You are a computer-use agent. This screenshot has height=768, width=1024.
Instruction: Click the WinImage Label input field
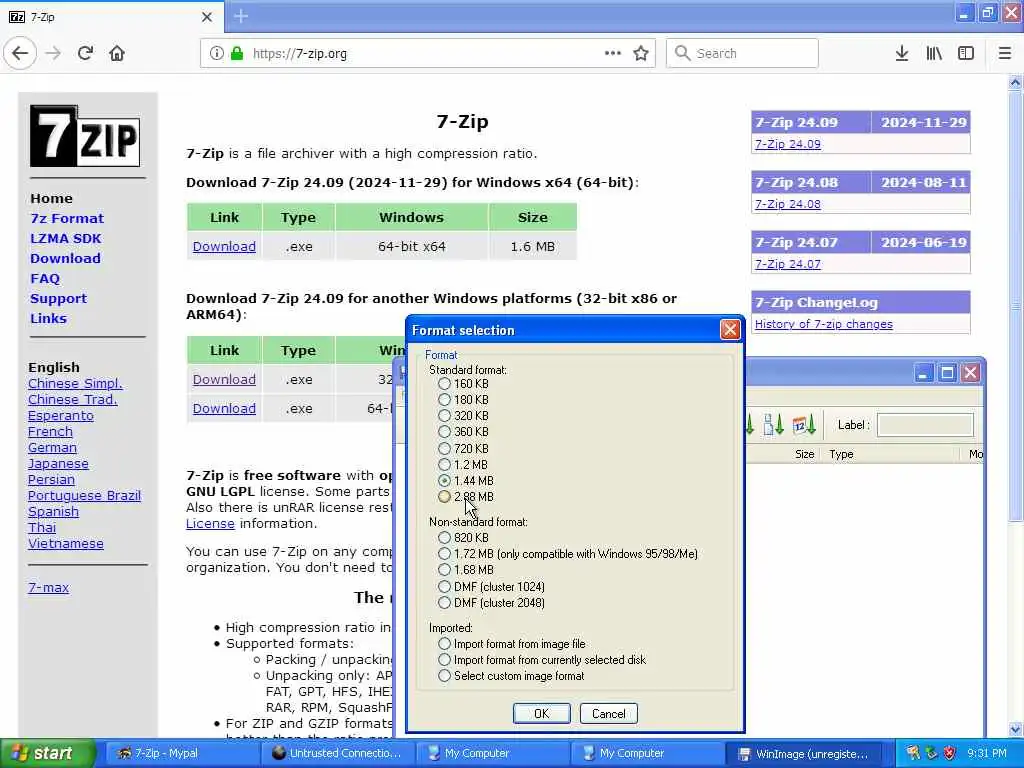coord(925,425)
